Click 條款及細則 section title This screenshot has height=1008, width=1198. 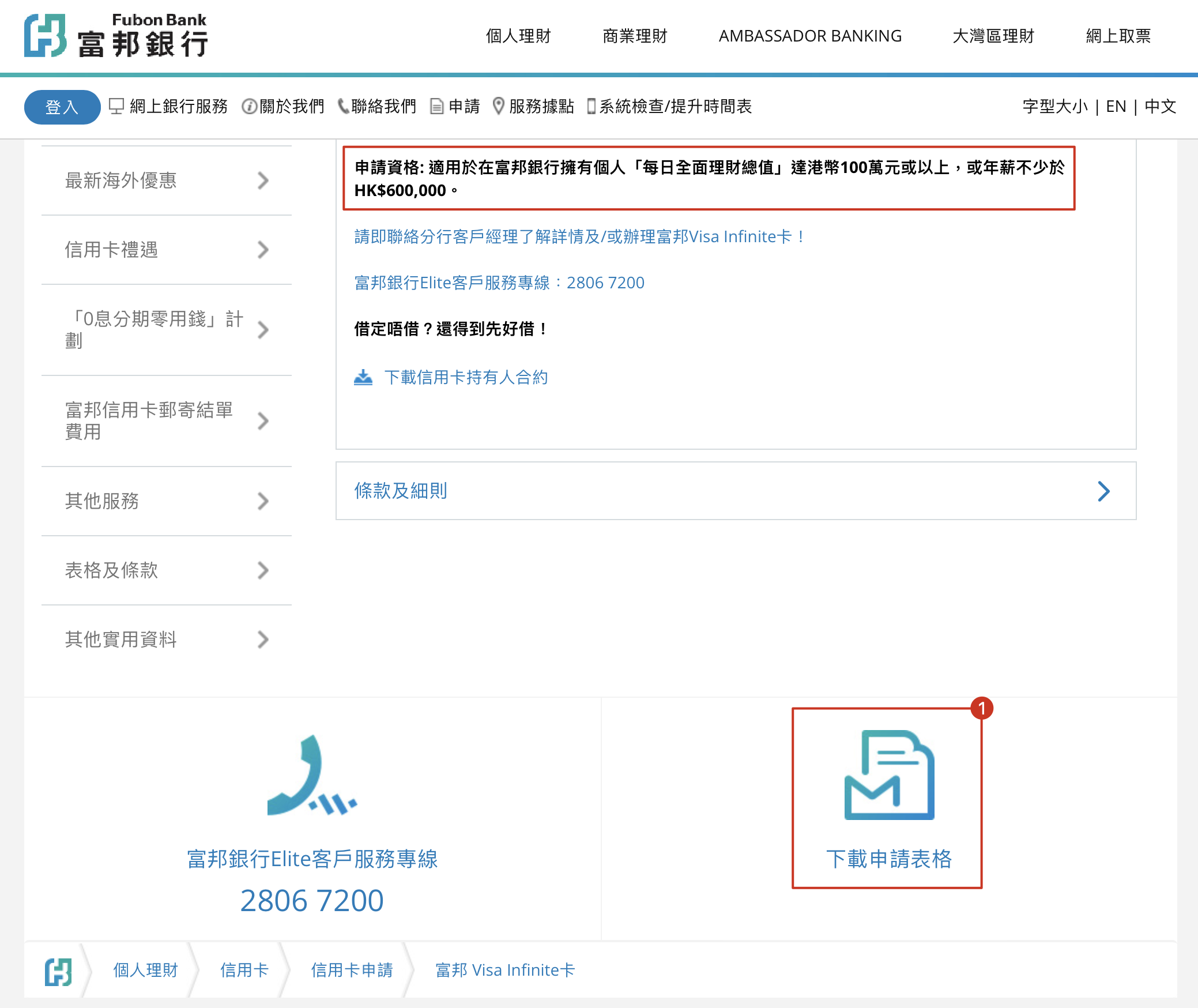click(x=401, y=491)
